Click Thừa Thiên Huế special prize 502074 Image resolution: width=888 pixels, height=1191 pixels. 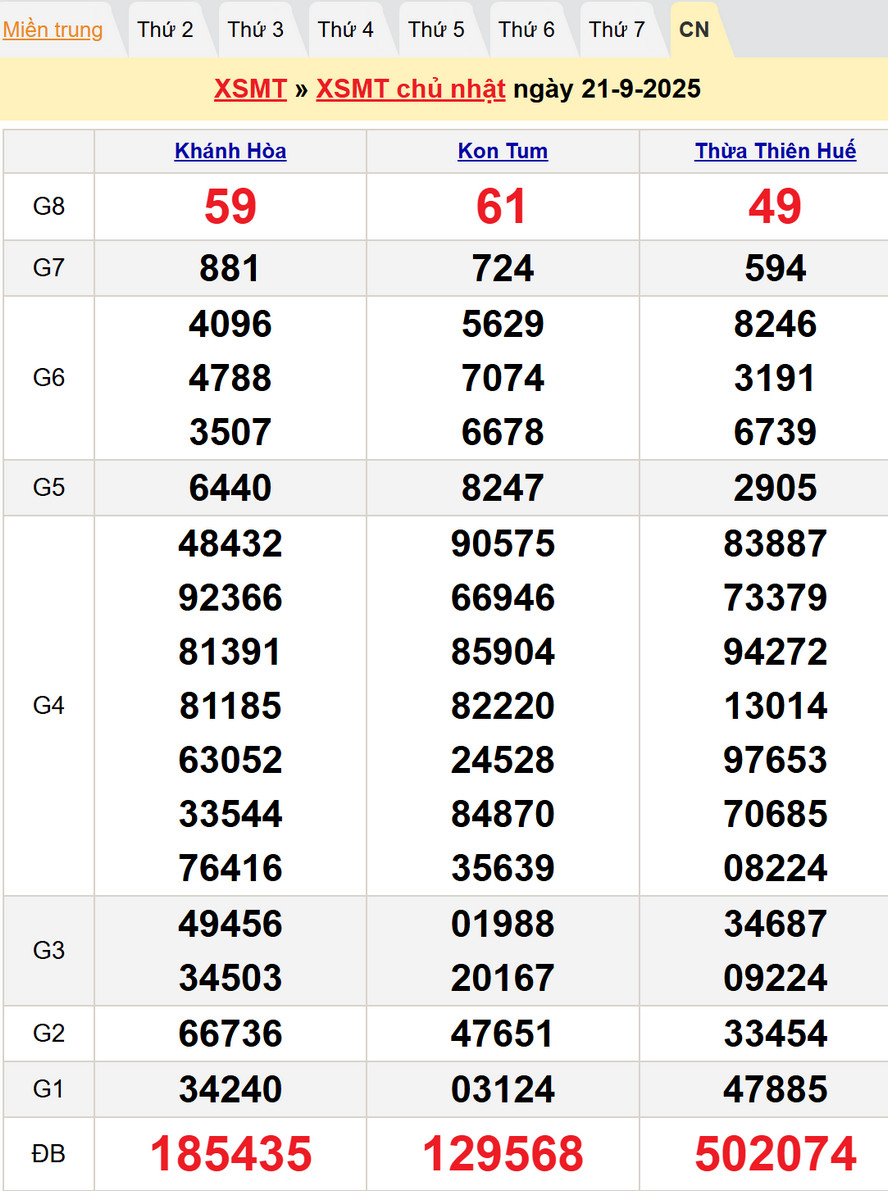tap(775, 1154)
